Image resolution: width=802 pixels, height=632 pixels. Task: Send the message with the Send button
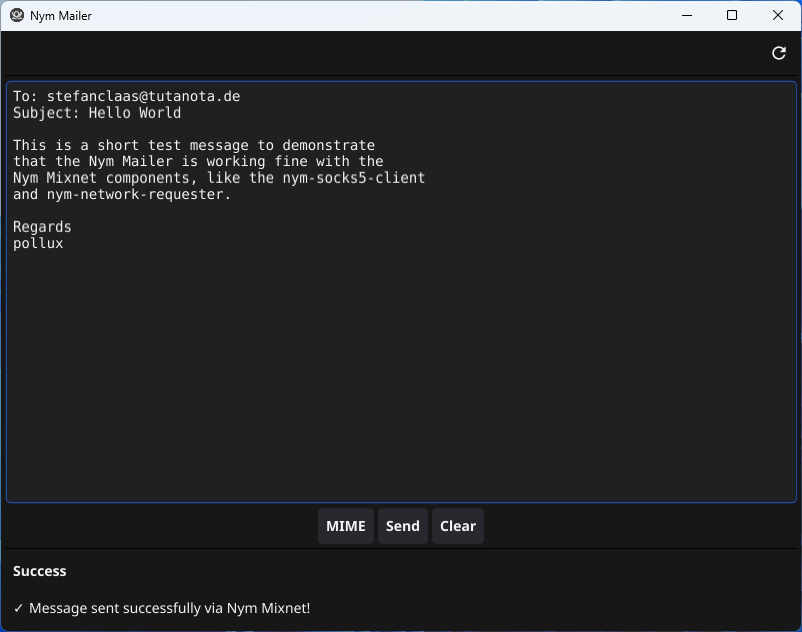click(x=402, y=526)
